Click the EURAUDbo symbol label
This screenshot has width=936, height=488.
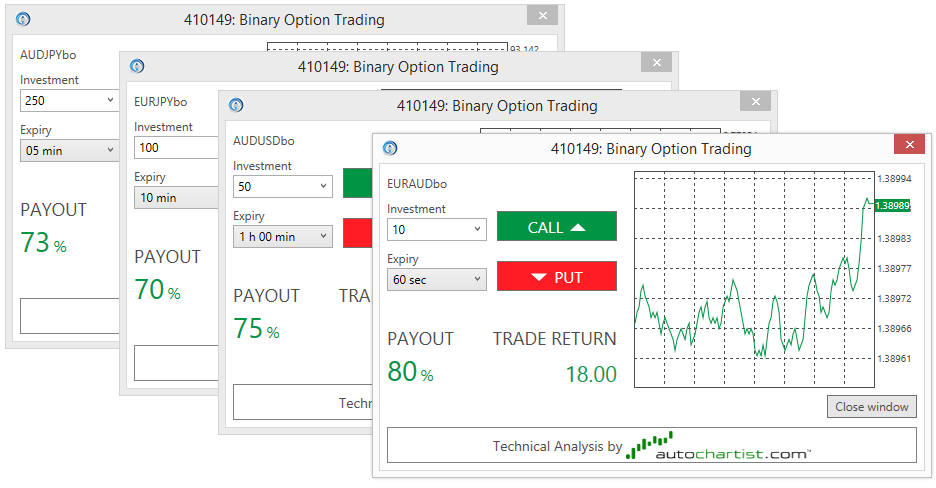click(x=417, y=184)
